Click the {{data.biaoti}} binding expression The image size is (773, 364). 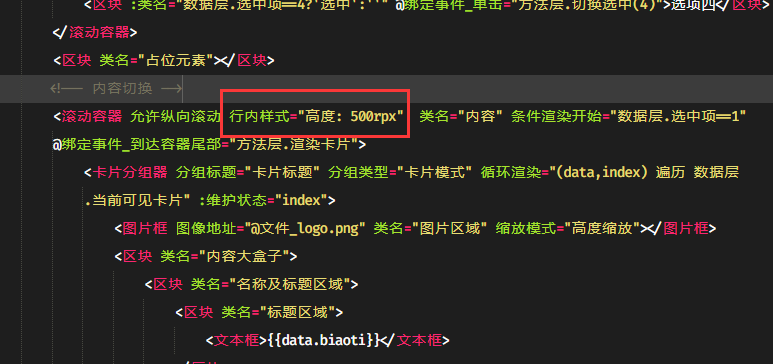coord(324,341)
